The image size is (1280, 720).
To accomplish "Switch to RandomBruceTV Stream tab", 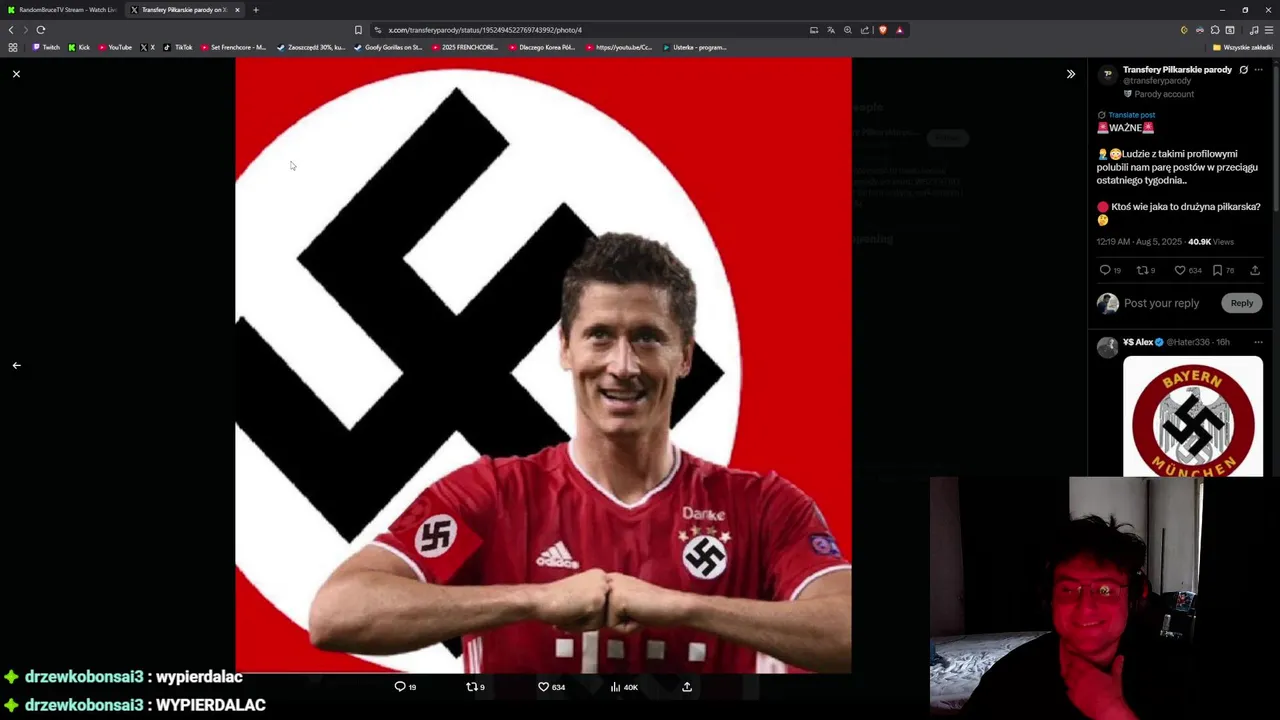I will click(x=62, y=10).
